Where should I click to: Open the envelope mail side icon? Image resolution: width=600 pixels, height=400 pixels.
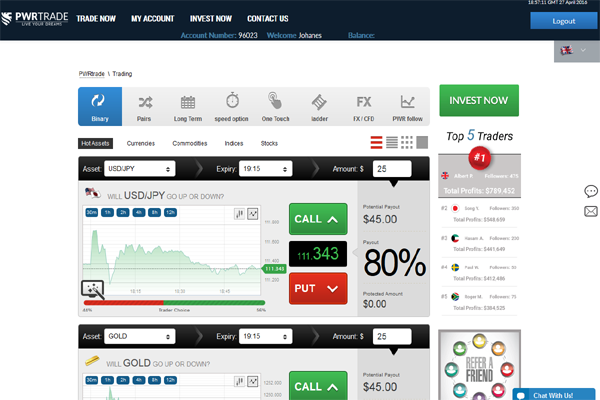pyautogui.click(x=591, y=211)
